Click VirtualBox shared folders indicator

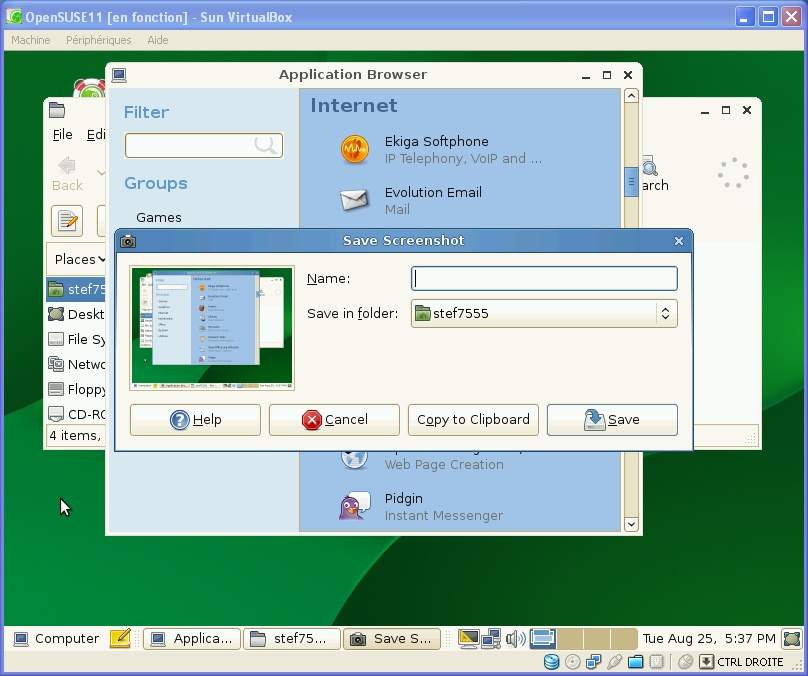[636, 662]
